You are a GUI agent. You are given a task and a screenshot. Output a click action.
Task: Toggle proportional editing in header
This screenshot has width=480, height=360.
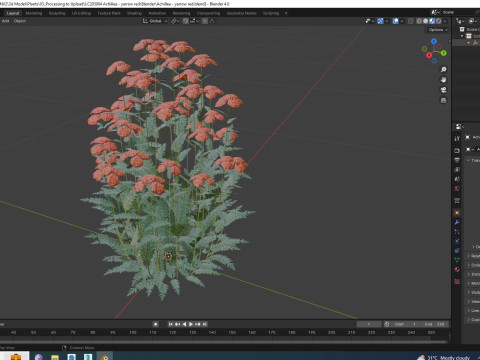click(x=205, y=21)
